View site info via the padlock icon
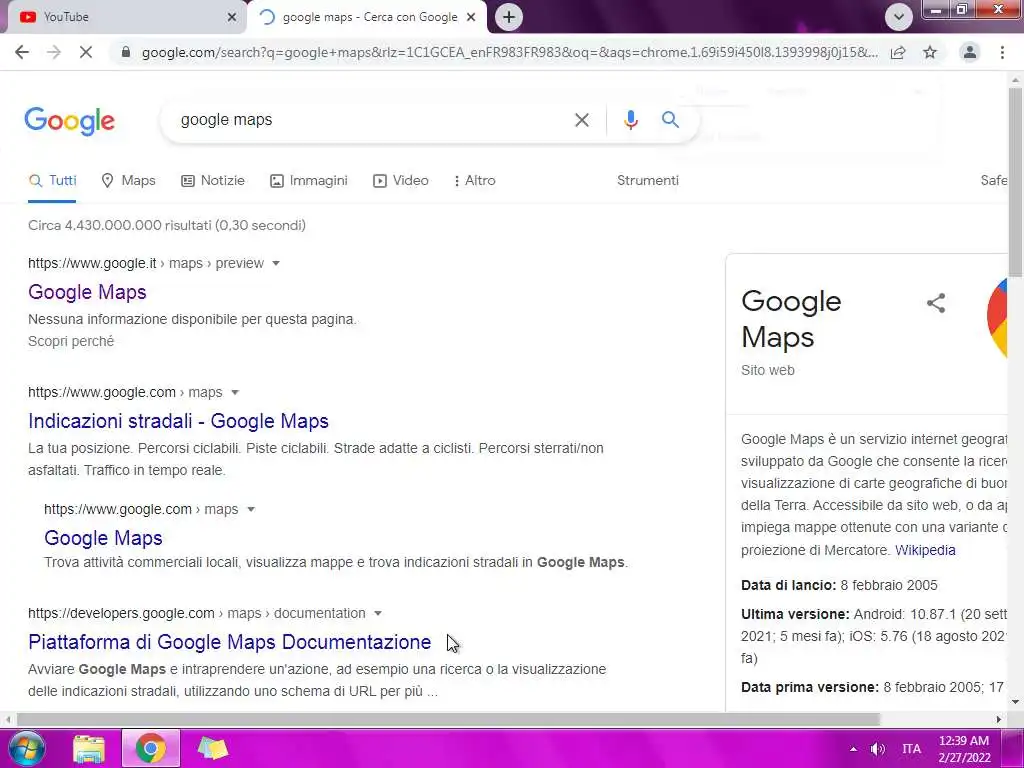This screenshot has width=1024, height=768. (126, 52)
